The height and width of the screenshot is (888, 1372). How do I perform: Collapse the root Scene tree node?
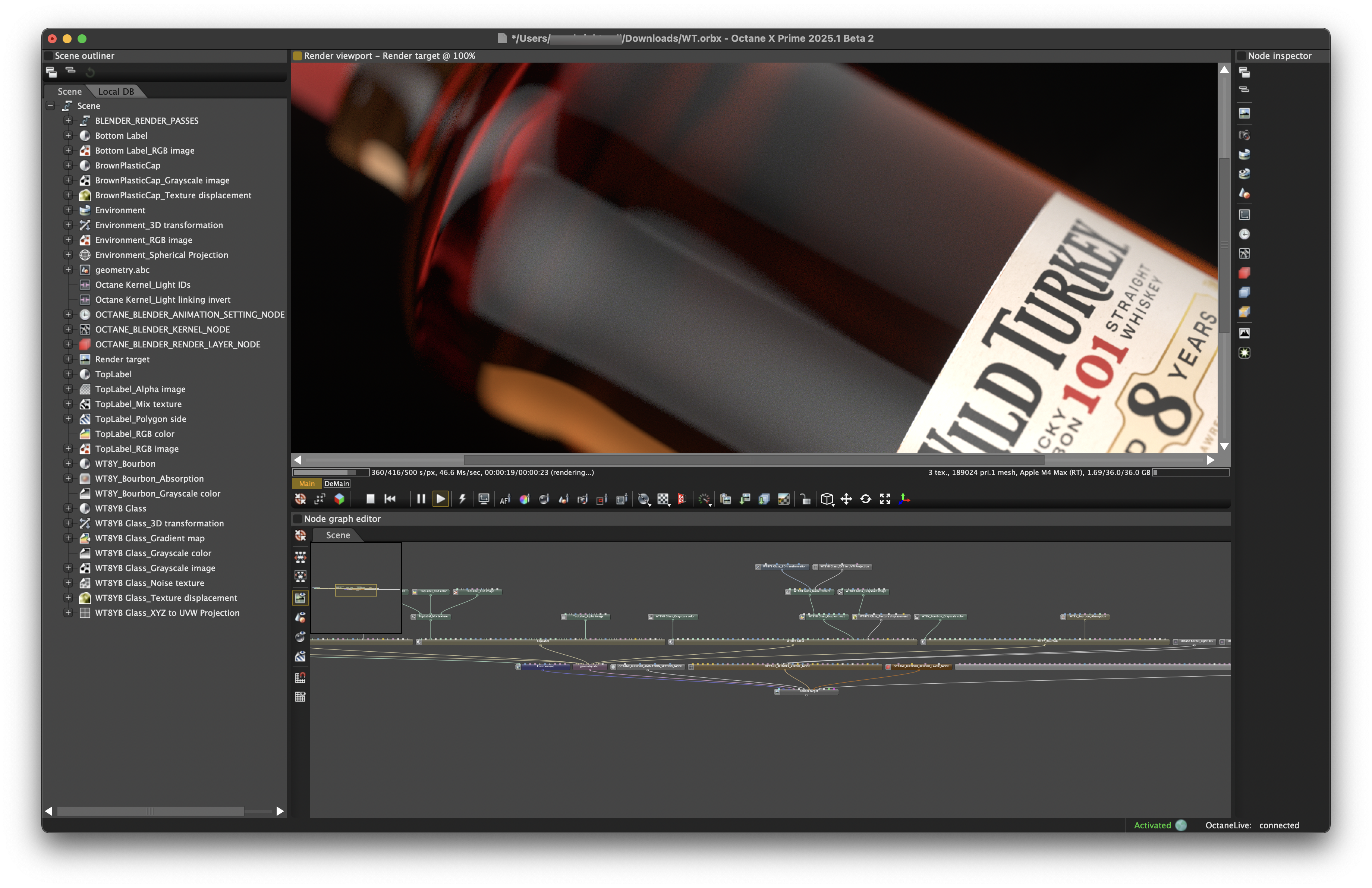click(51, 106)
